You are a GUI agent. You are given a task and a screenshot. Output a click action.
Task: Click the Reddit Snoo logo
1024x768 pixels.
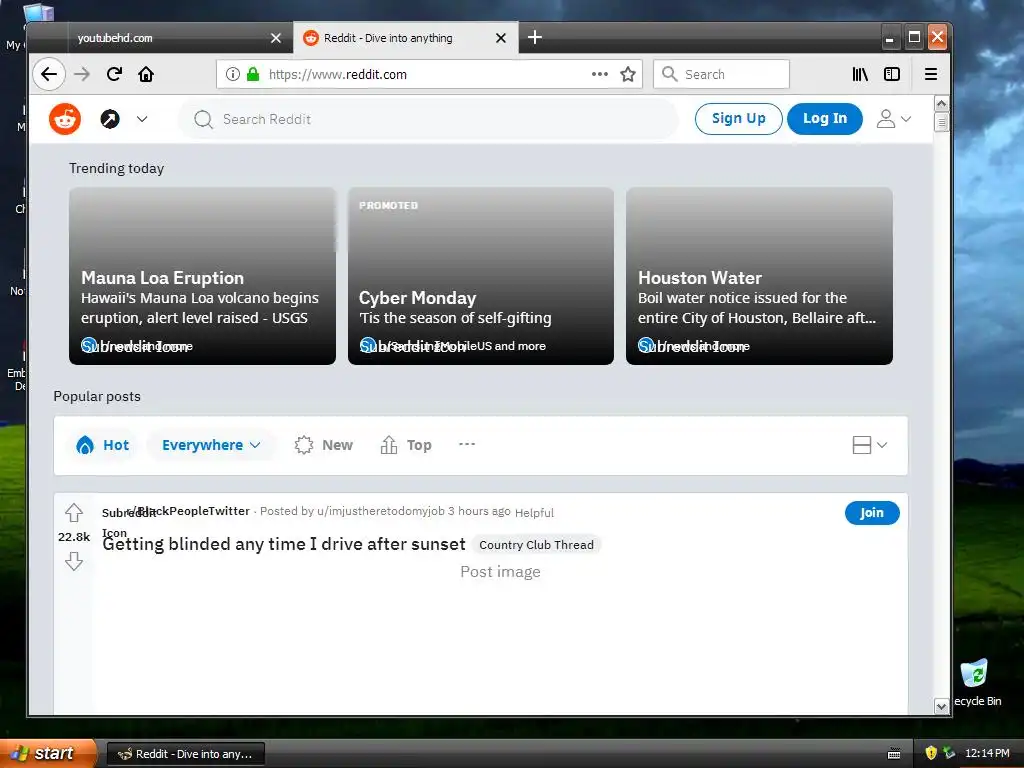coord(65,119)
